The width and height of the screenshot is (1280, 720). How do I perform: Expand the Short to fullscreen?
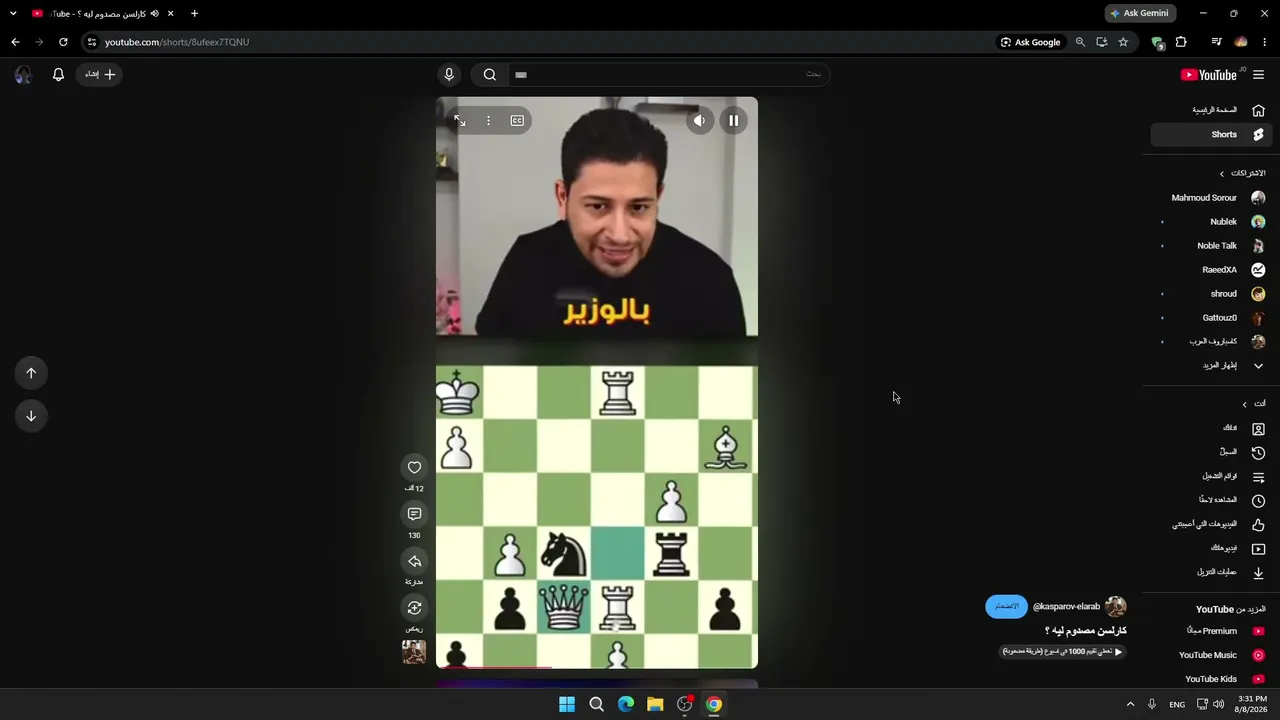click(x=459, y=121)
